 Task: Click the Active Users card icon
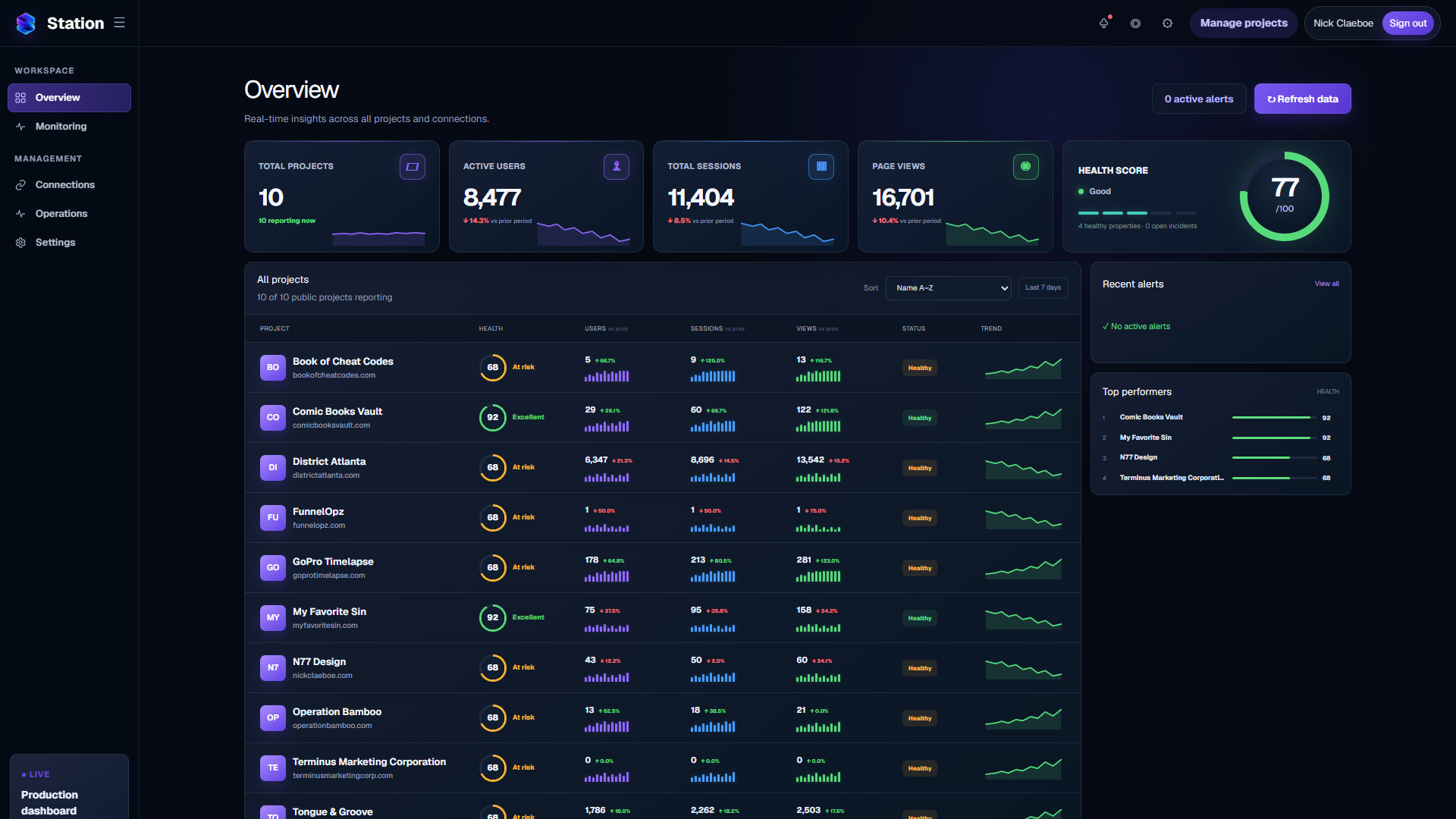point(617,167)
